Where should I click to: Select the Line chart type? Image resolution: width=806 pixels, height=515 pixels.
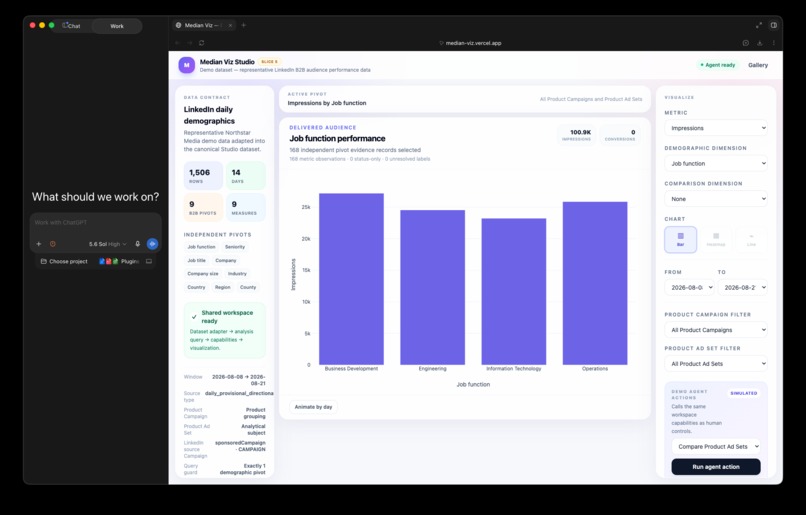click(x=751, y=240)
